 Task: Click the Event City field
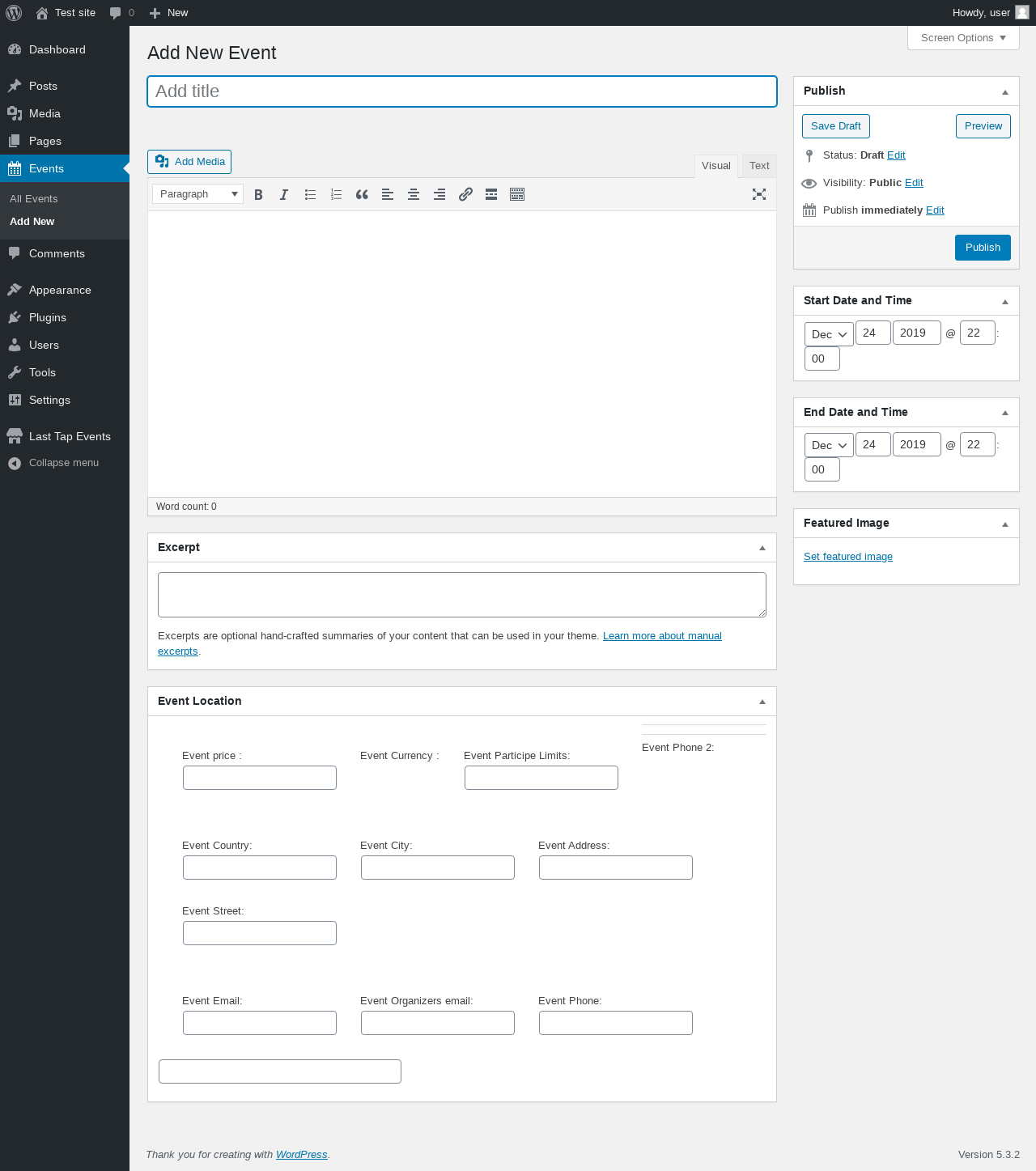438,868
